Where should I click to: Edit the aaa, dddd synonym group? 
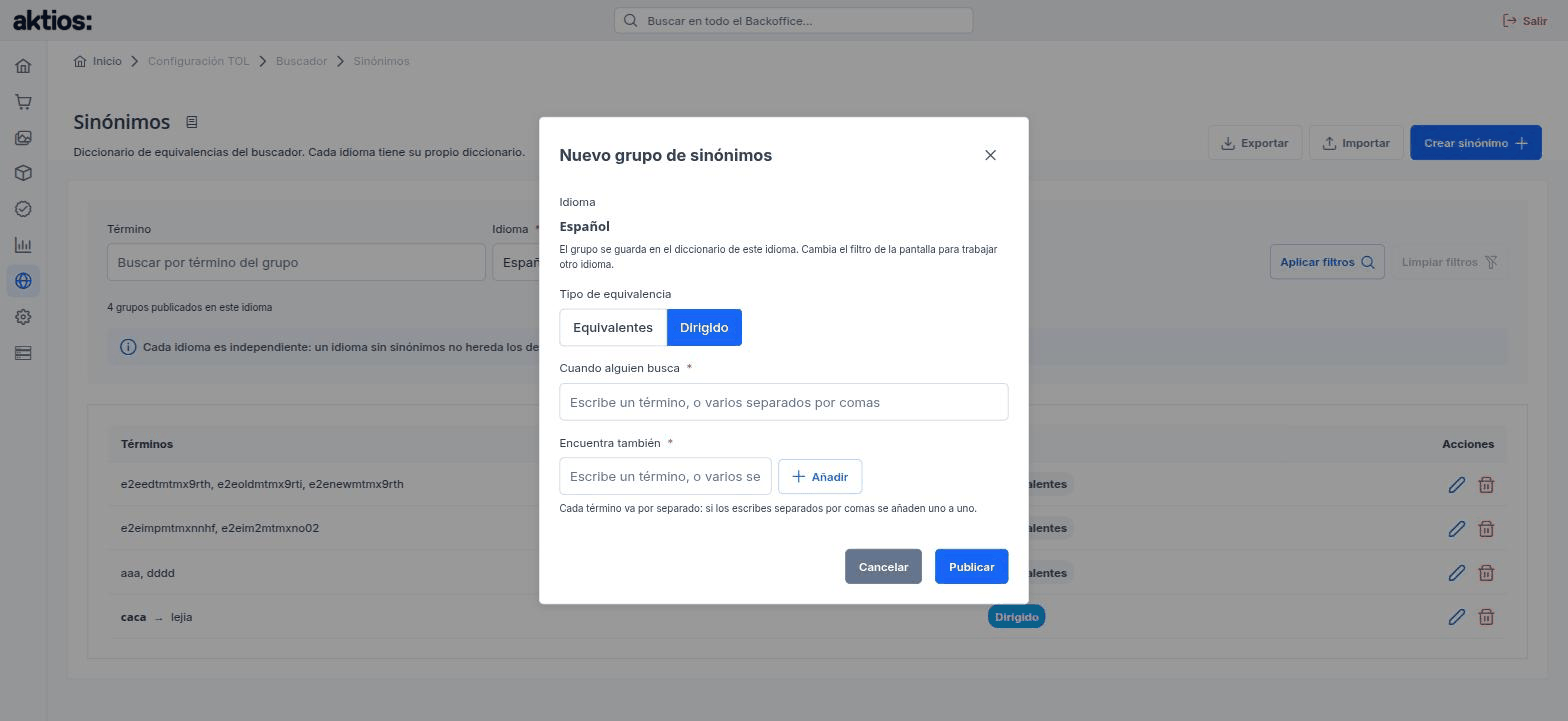coord(1456,573)
